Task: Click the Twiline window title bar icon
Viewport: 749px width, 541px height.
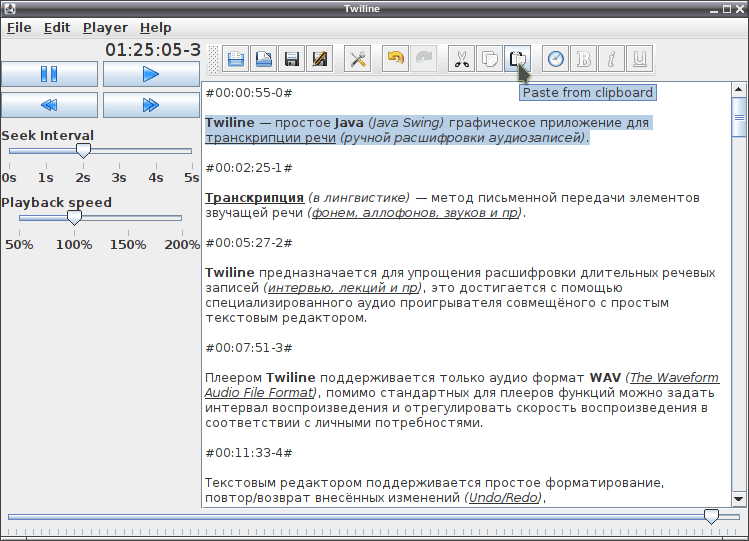Action: (9, 9)
